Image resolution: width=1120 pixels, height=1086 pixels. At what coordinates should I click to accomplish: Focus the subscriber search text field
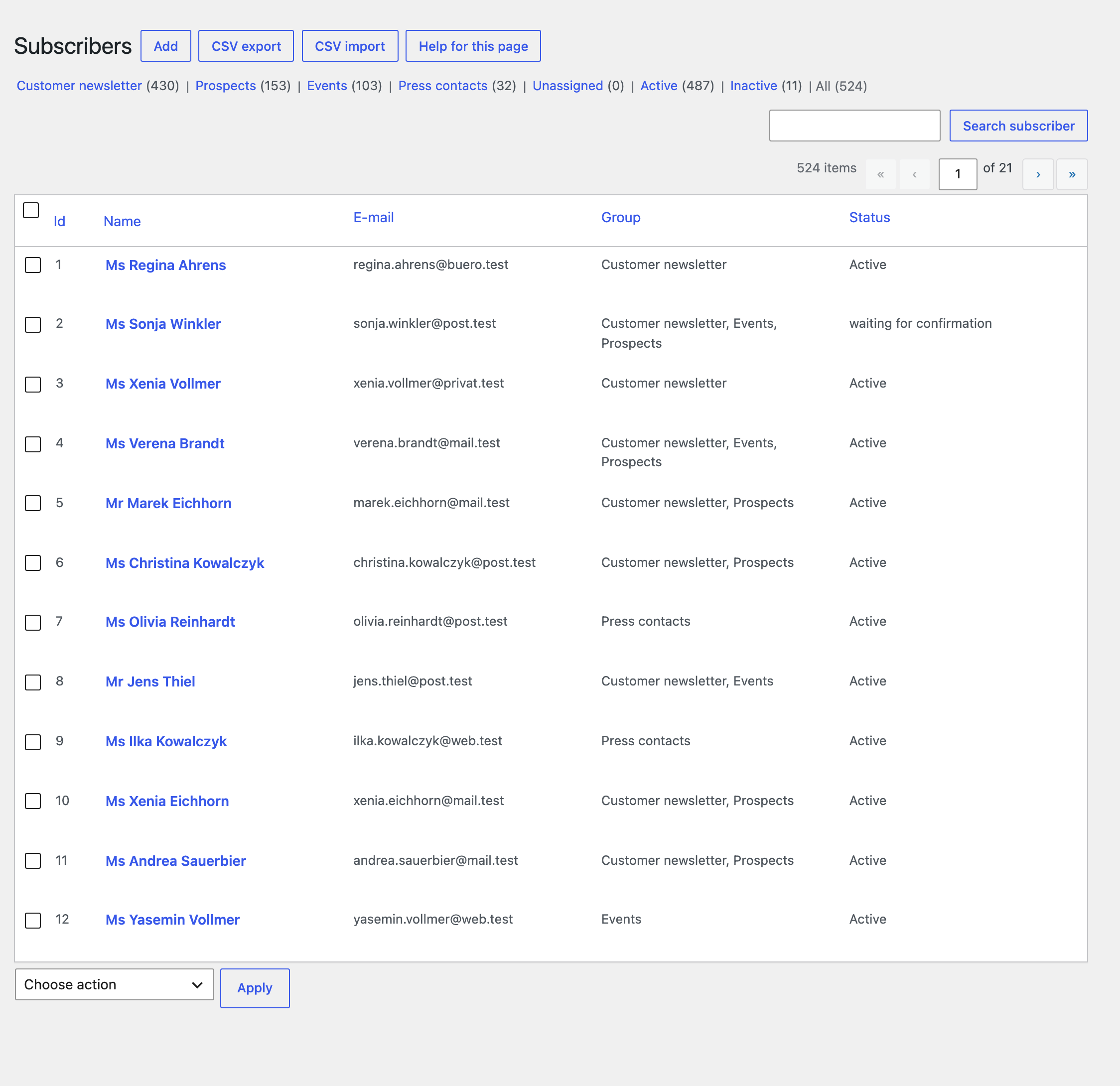[854, 126]
